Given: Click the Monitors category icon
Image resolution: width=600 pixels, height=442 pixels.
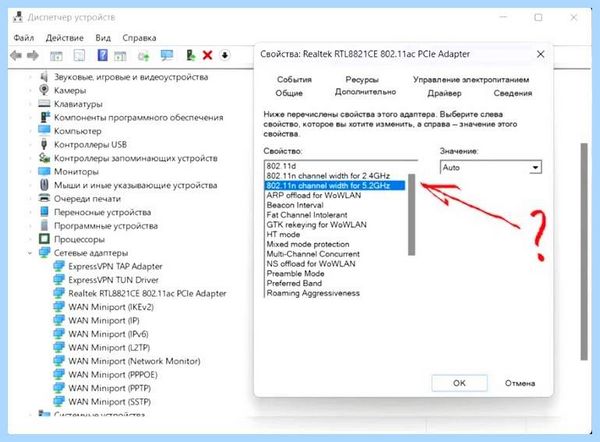Looking at the screenshot, I should tap(44, 171).
